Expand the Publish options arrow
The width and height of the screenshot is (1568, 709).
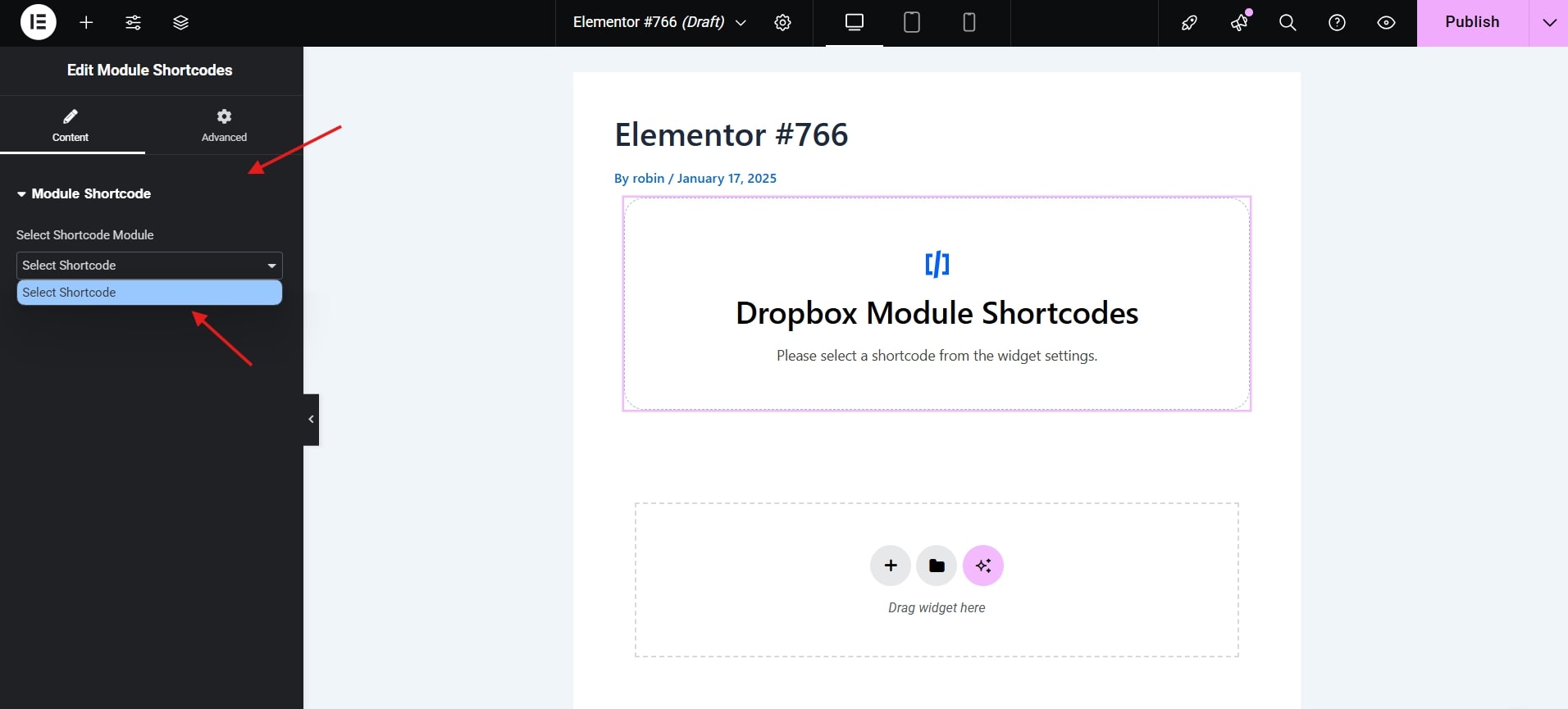point(1549,22)
